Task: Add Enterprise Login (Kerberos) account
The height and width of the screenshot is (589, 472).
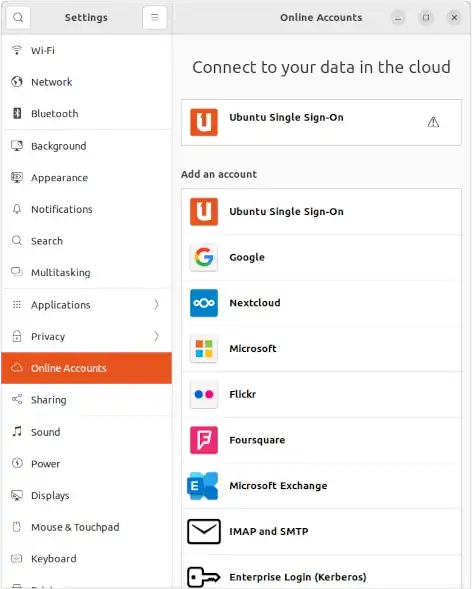Action: click(321, 572)
